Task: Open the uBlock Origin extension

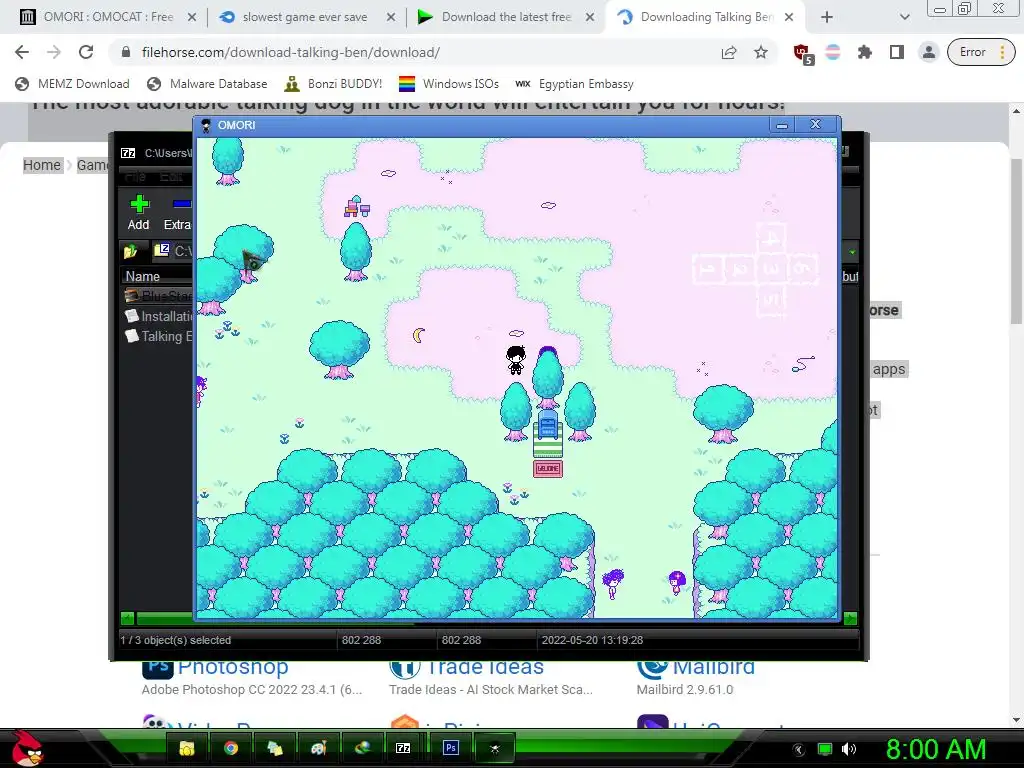Action: pyautogui.click(x=803, y=53)
